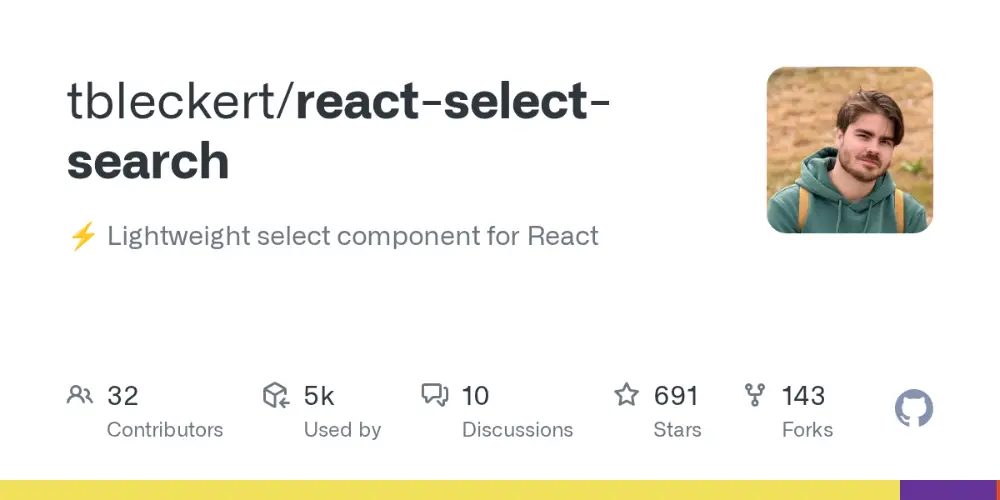
Task: Click the GitHub Octocat logo
Action: coord(914,408)
